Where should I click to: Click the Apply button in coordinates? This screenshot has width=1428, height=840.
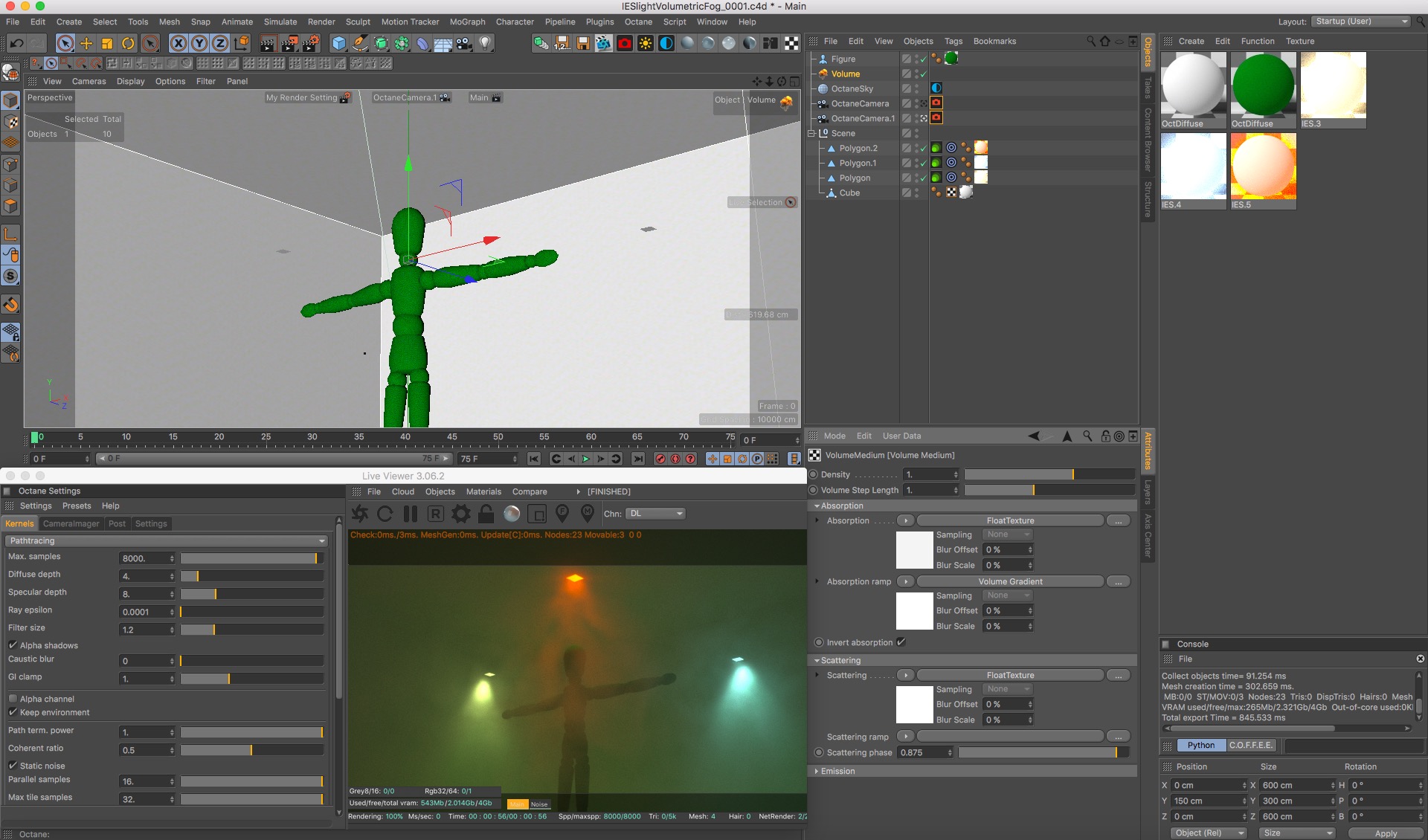tap(1385, 833)
